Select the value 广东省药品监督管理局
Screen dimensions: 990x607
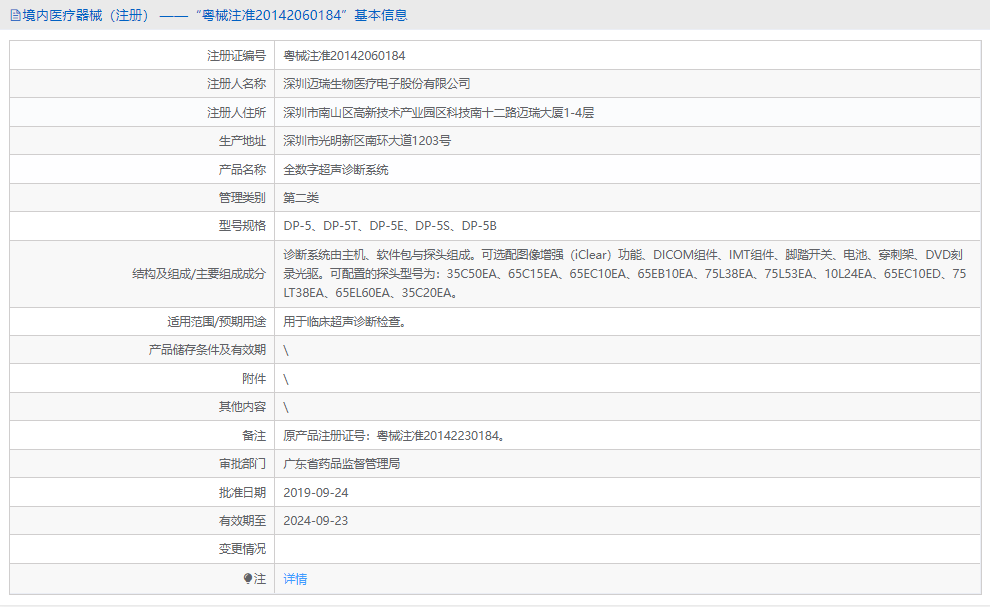coord(341,464)
